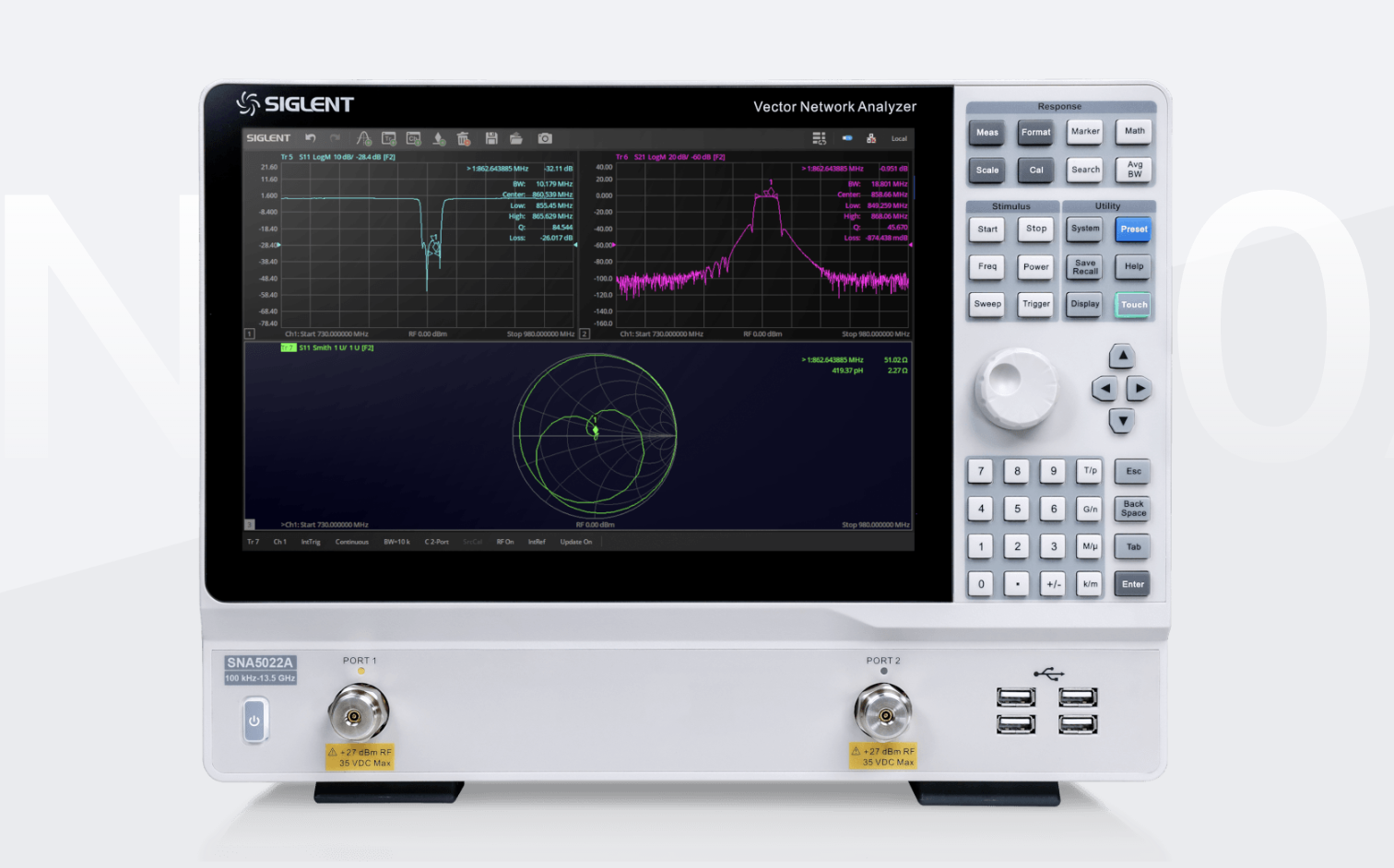Viewport: 1394px width, 868px height.
Task: Click the PORT 1 connector
Action: pyautogui.click(x=358, y=712)
